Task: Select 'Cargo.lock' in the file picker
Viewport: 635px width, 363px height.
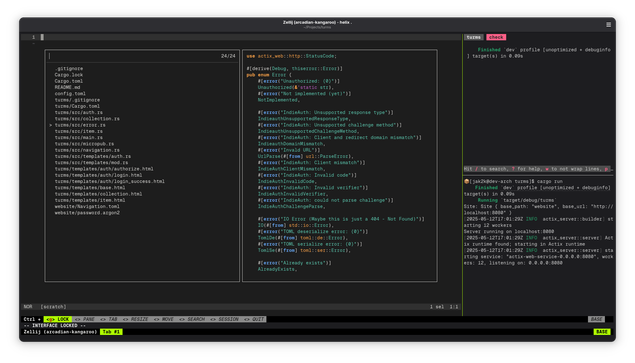Action: tap(69, 75)
